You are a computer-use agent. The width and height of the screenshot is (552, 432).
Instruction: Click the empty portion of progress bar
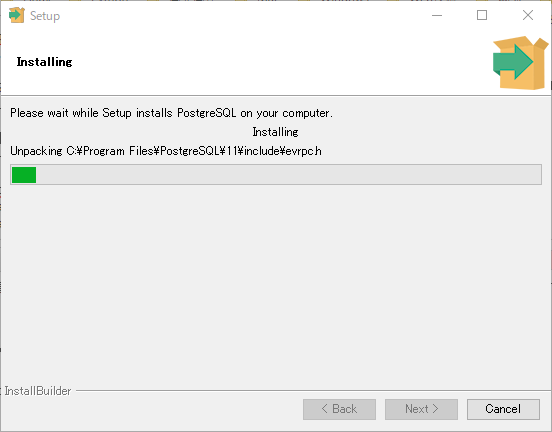pyautogui.click(x=289, y=175)
